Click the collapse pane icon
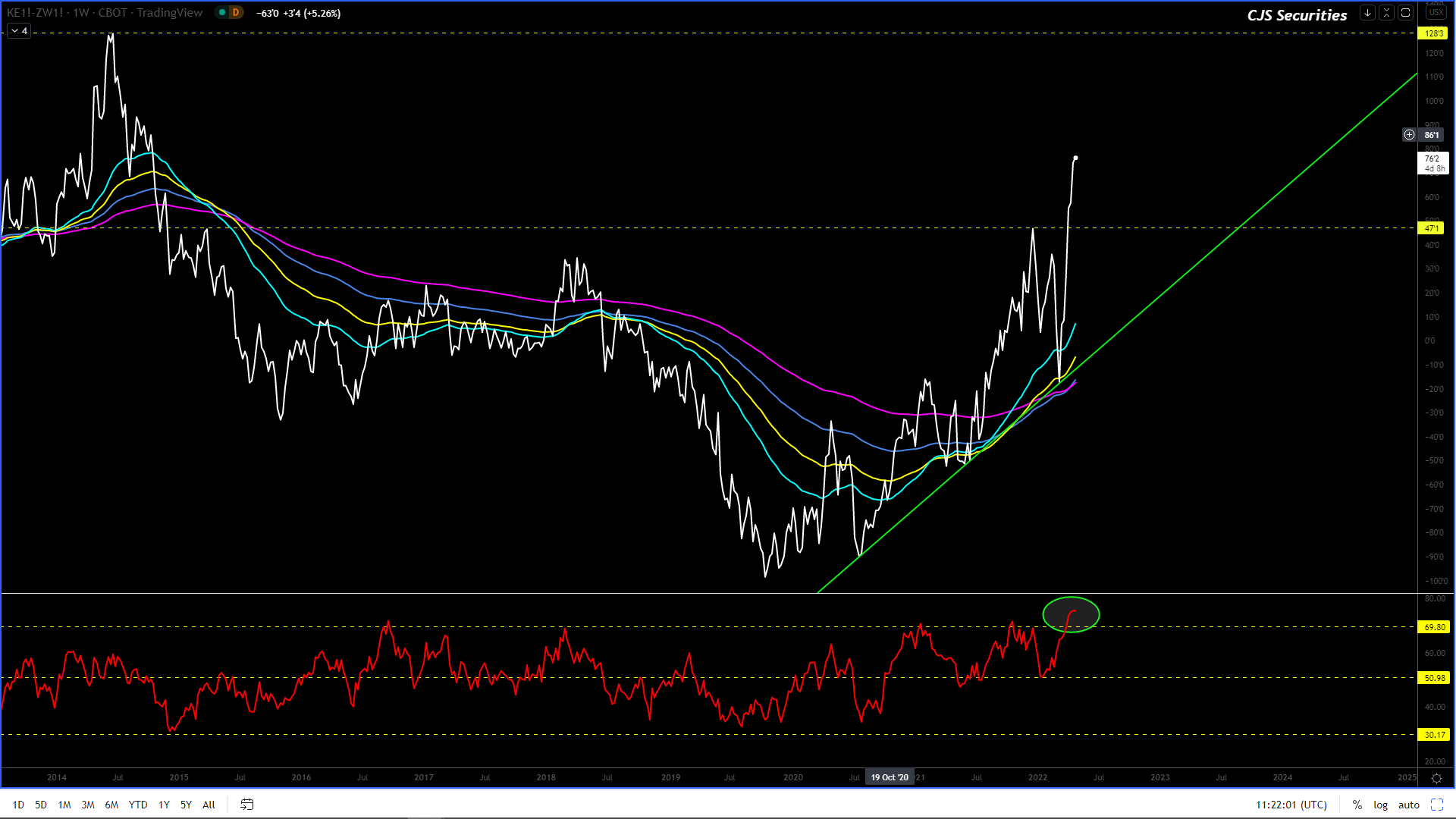The image size is (1456, 819). click(1386, 13)
